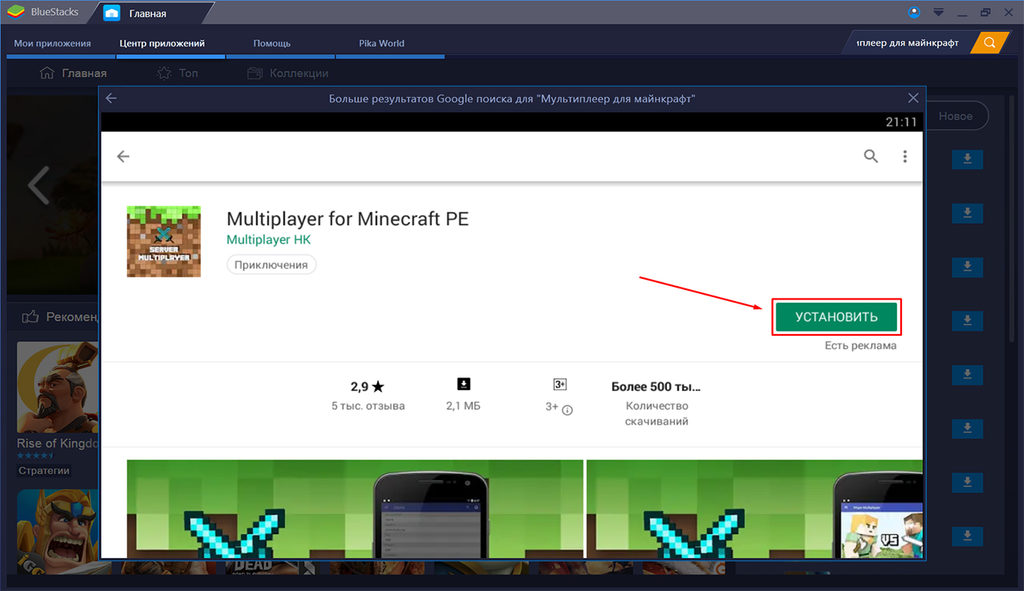Click the Multiplayer for Minecraft PE app icon
Viewport: 1024px width, 591px height.
(164, 242)
